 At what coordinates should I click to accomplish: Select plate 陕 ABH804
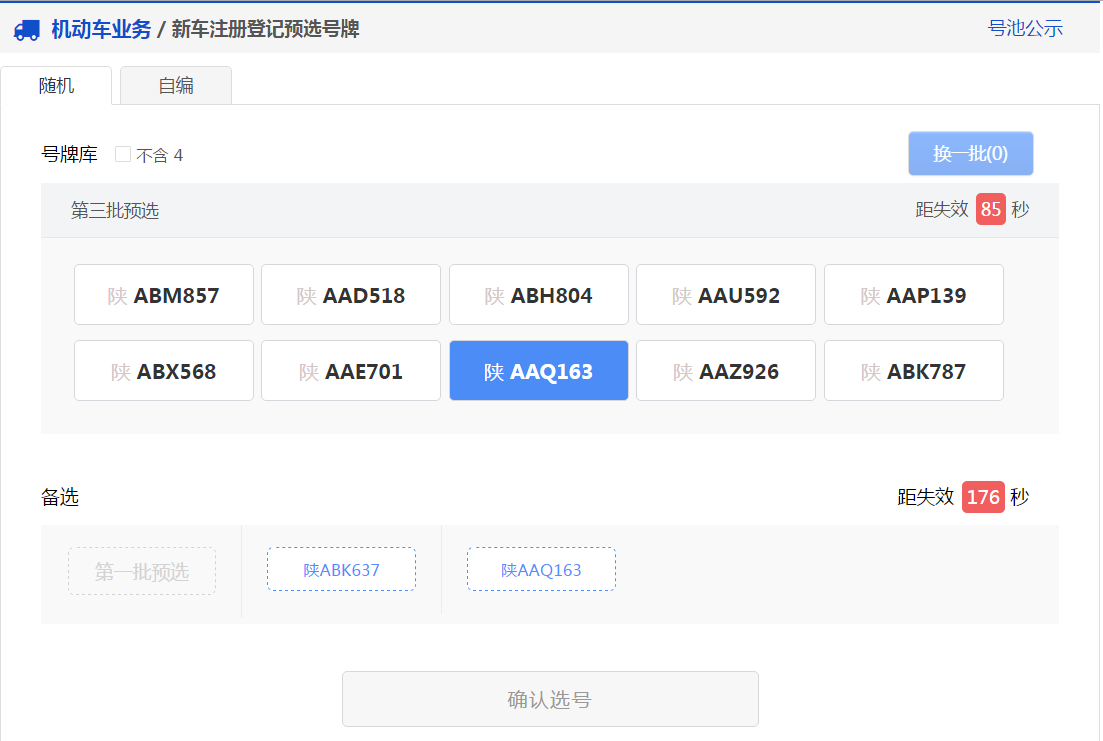[x=539, y=295]
